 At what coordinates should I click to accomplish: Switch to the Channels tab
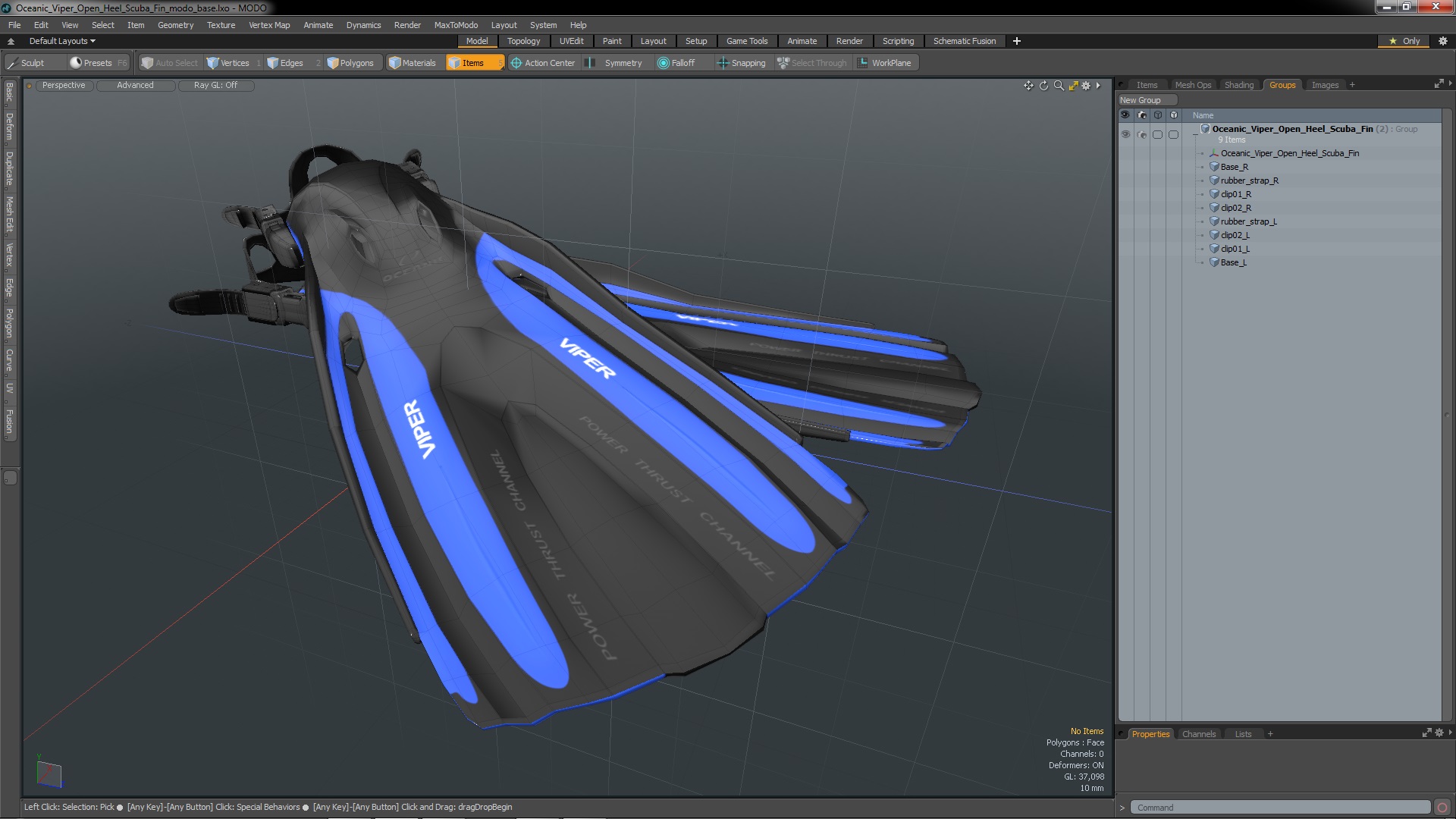pos(1198,734)
